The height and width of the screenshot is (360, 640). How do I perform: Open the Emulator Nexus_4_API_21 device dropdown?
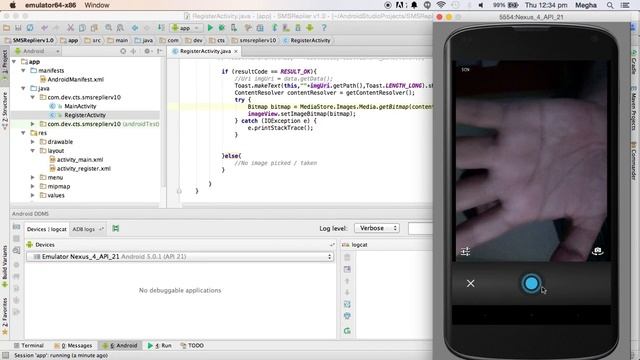pyautogui.click(x=180, y=257)
